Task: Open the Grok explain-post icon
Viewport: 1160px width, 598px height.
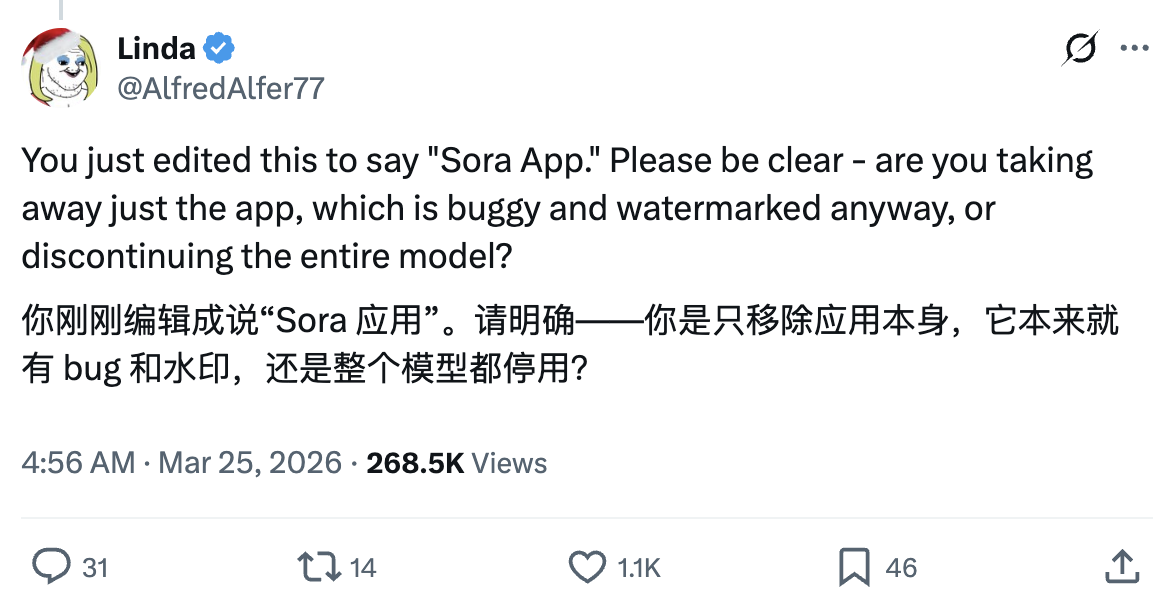Action: [x=1081, y=48]
